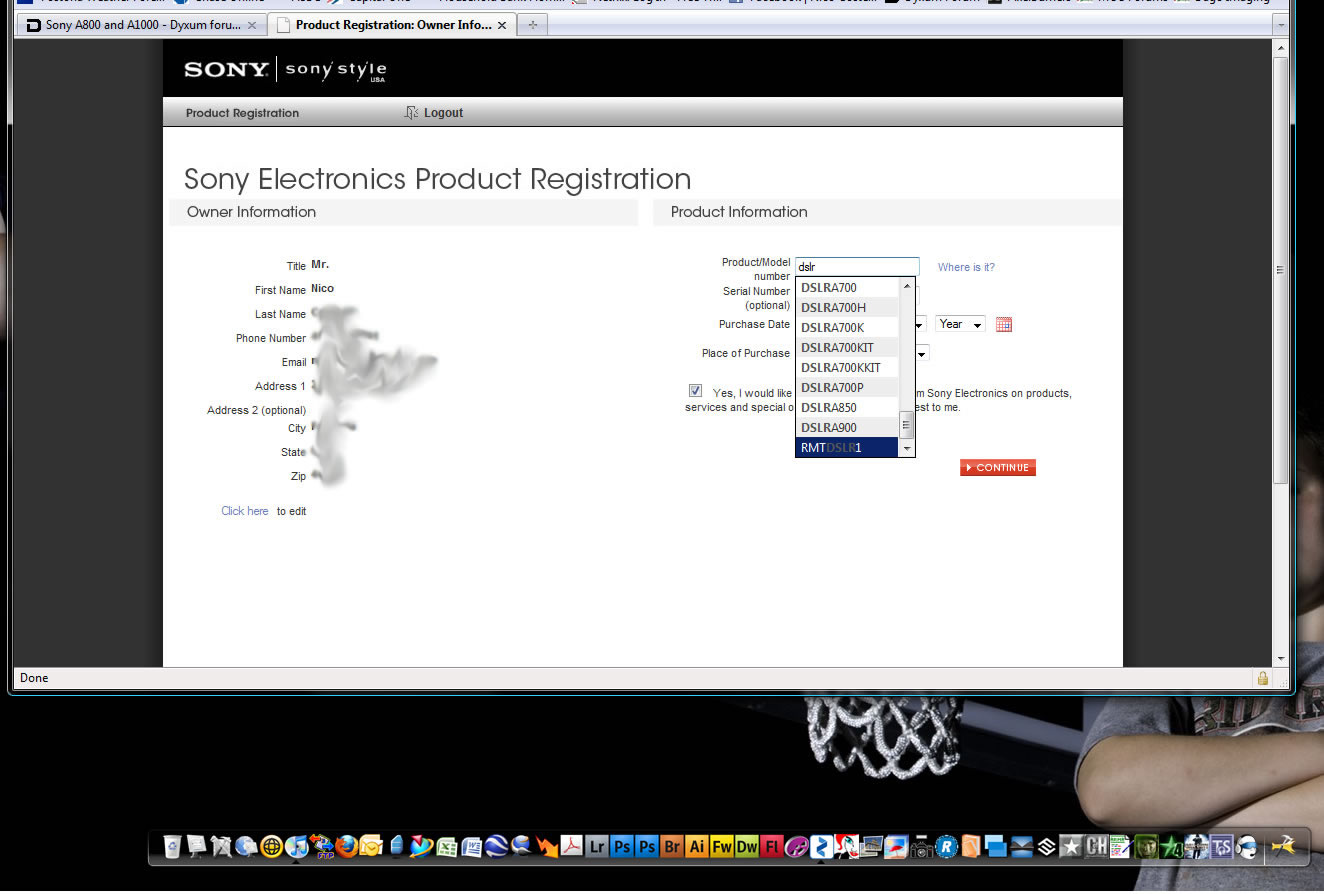Click Logout in the navigation bar
This screenshot has height=894, width=1324.
click(x=443, y=113)
